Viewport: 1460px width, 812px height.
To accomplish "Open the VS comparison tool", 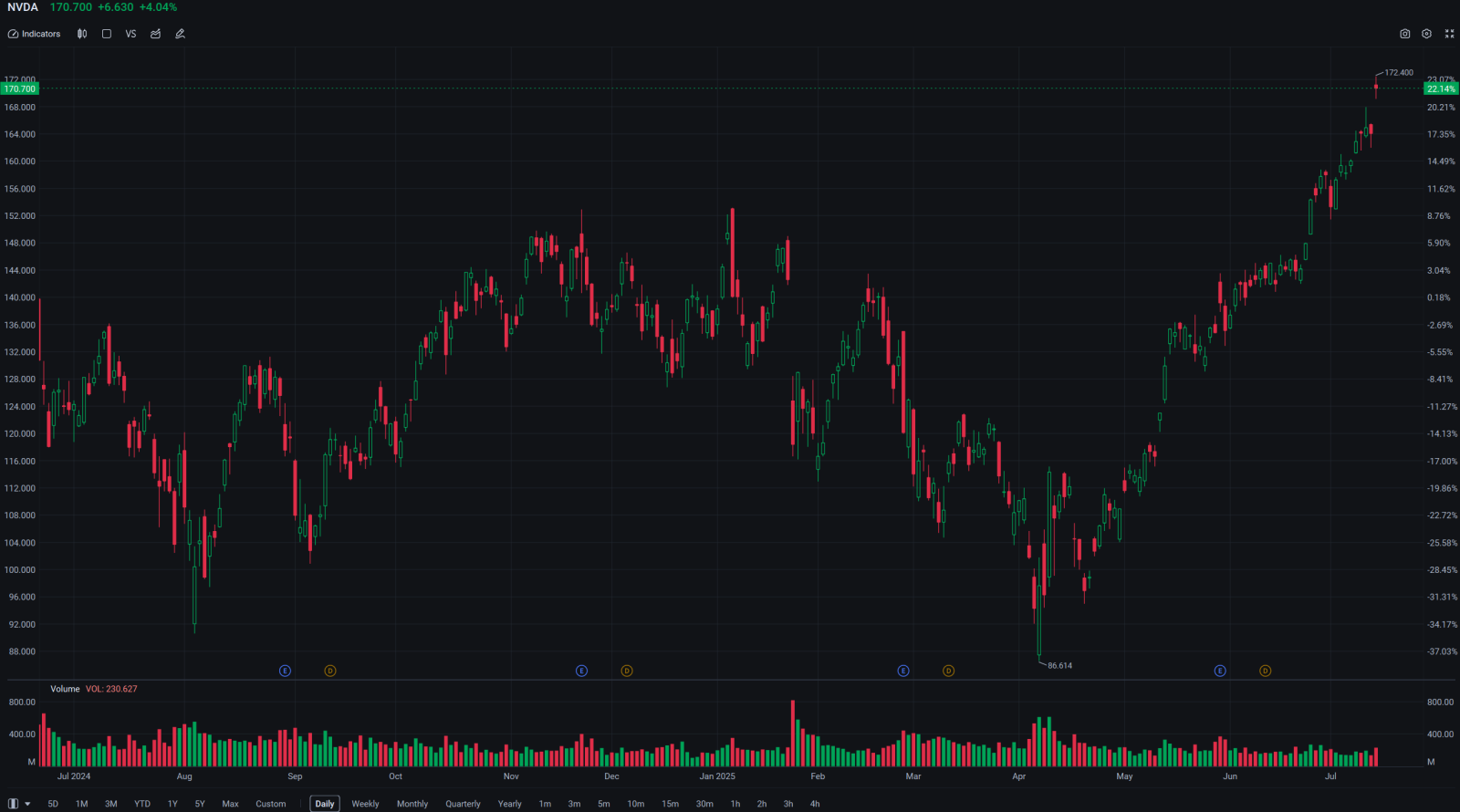I will (130, 34).
